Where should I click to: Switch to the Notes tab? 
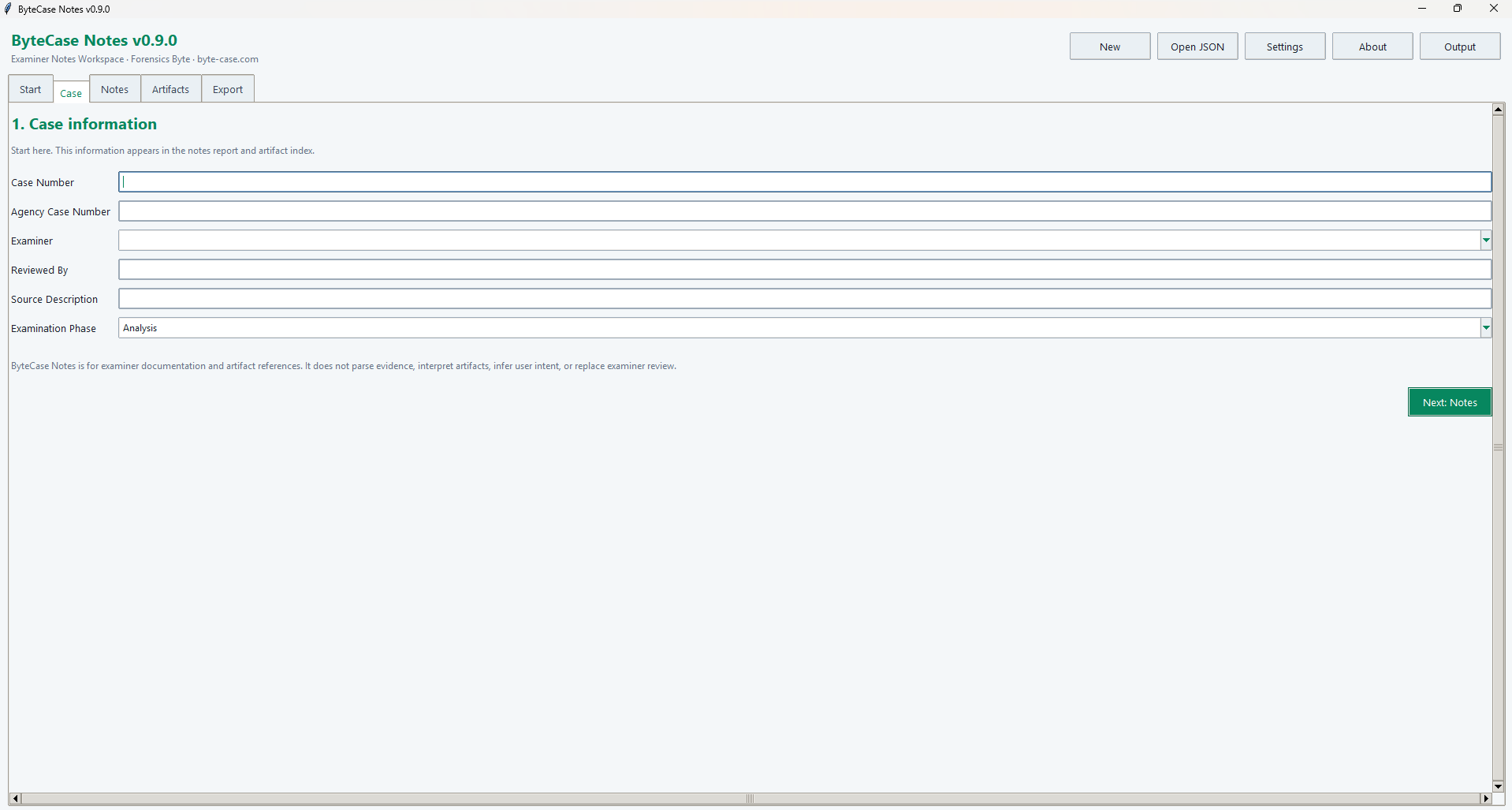click(115, 89)
